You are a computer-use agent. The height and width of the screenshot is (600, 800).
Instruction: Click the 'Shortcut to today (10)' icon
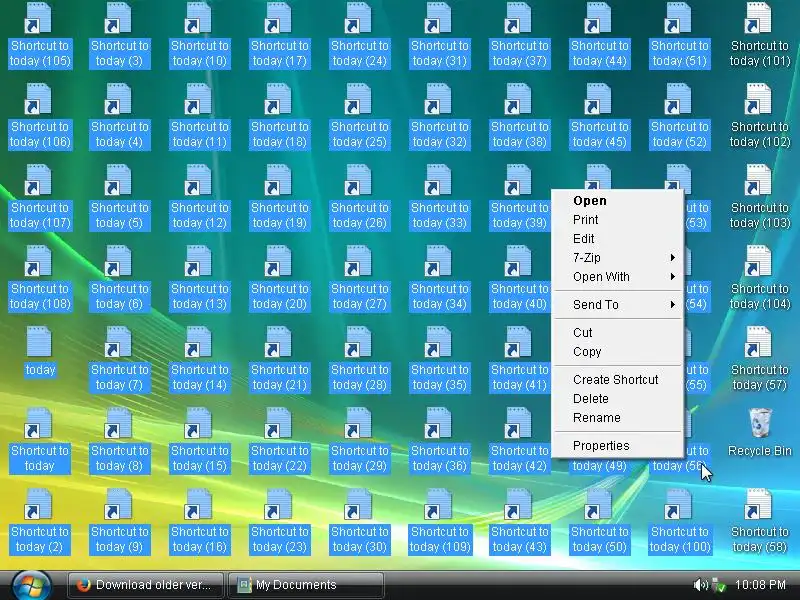(x=199, y=36)
